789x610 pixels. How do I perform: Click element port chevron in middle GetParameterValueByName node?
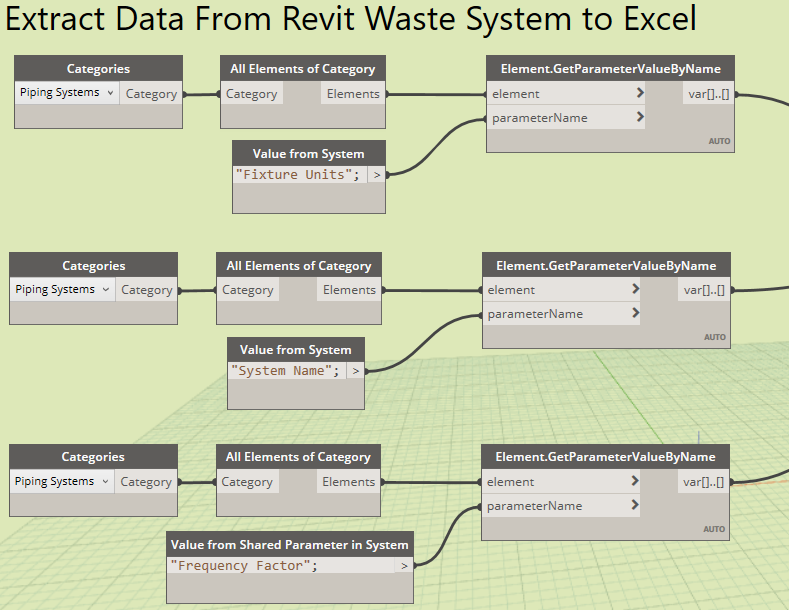coord(636,288)
